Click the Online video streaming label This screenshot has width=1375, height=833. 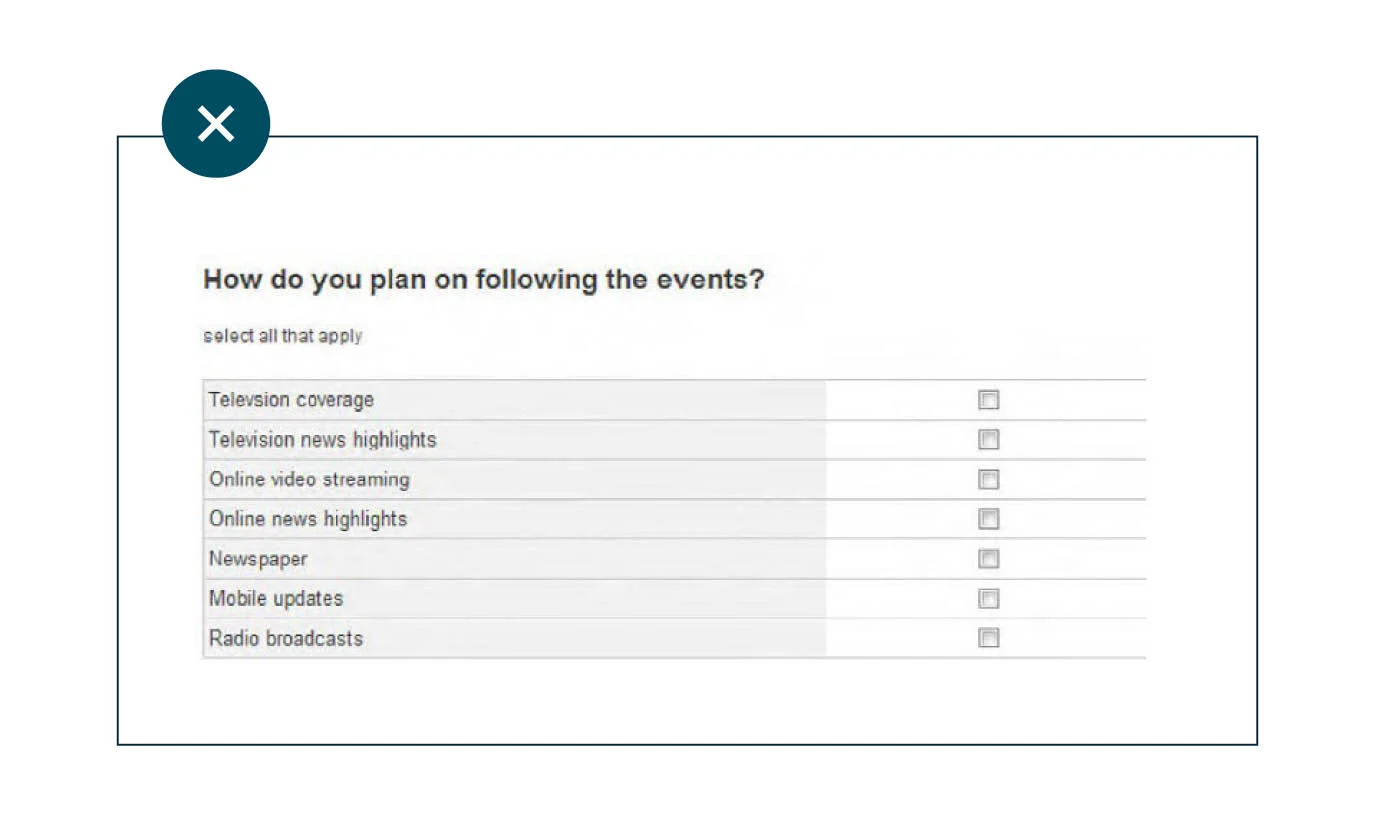309,479
